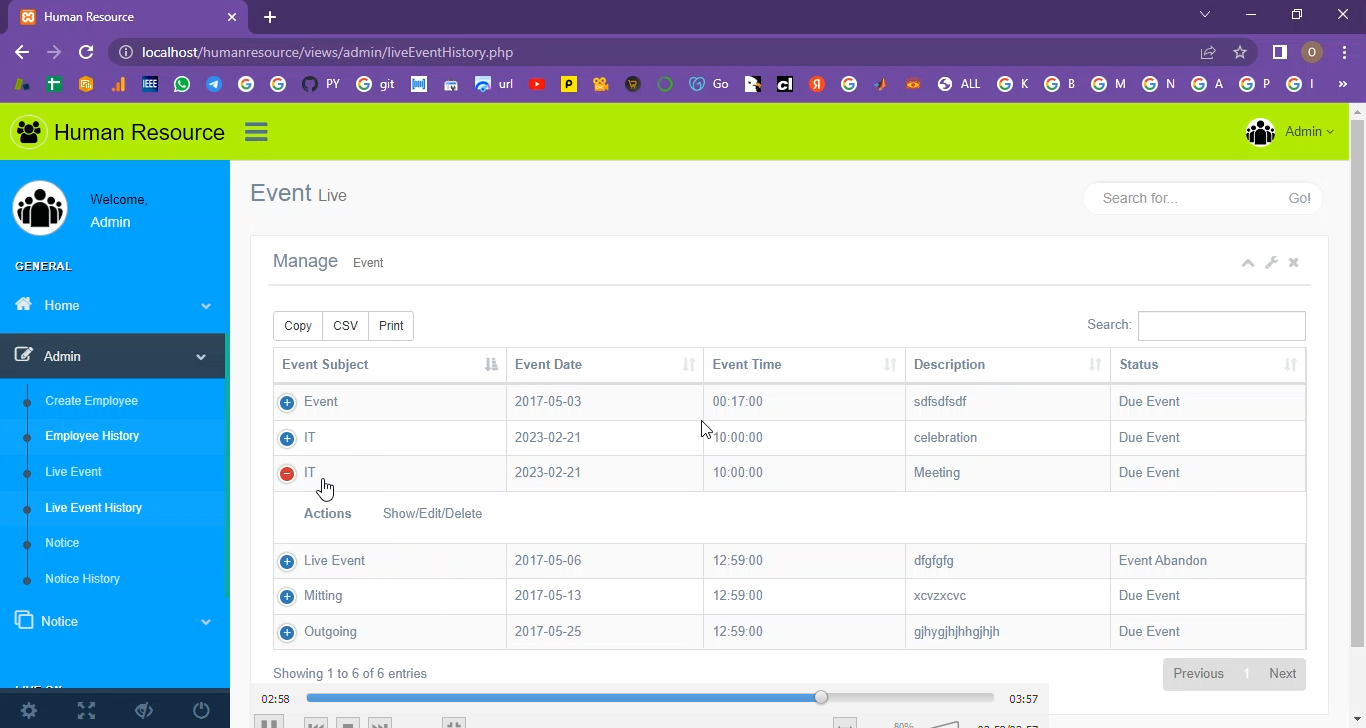Reload the page in browser

86,52
